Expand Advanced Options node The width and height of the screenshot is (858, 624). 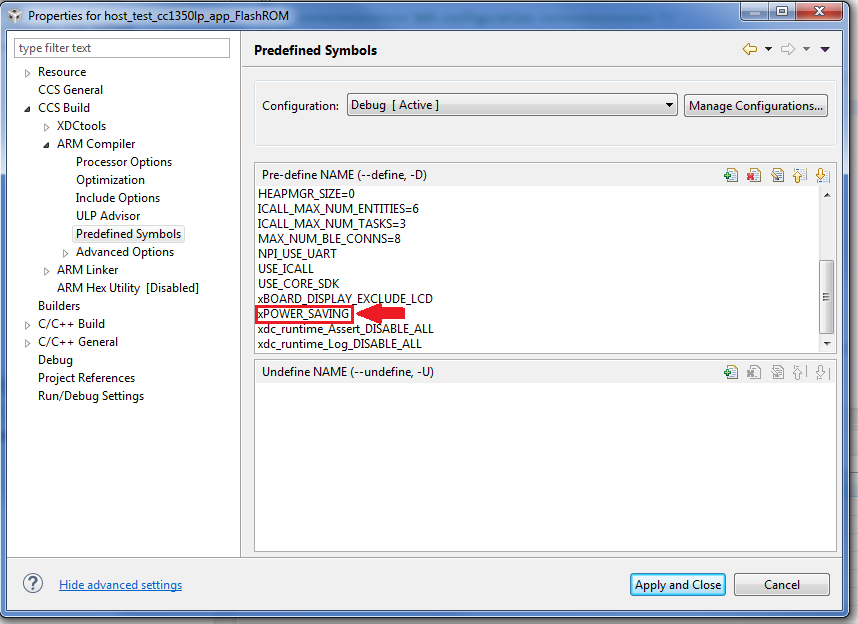(x=66, y=253)
